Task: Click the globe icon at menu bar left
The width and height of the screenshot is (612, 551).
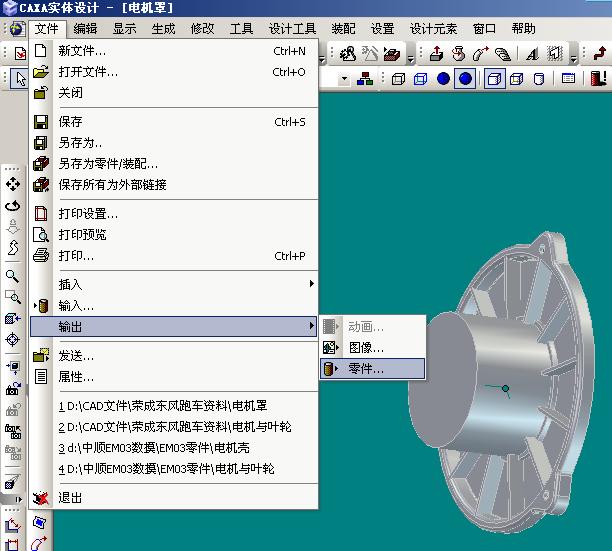Action: tap(17, 29)
